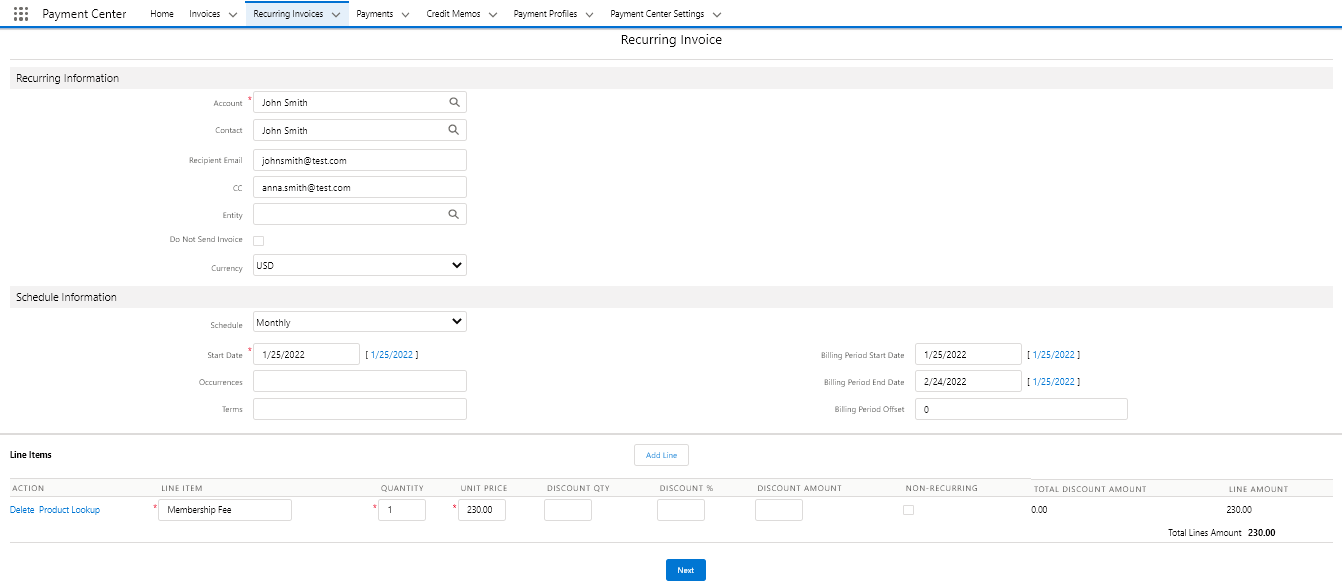Click the date link beside Start Date
1342x585 pixels.
point(392,354)
